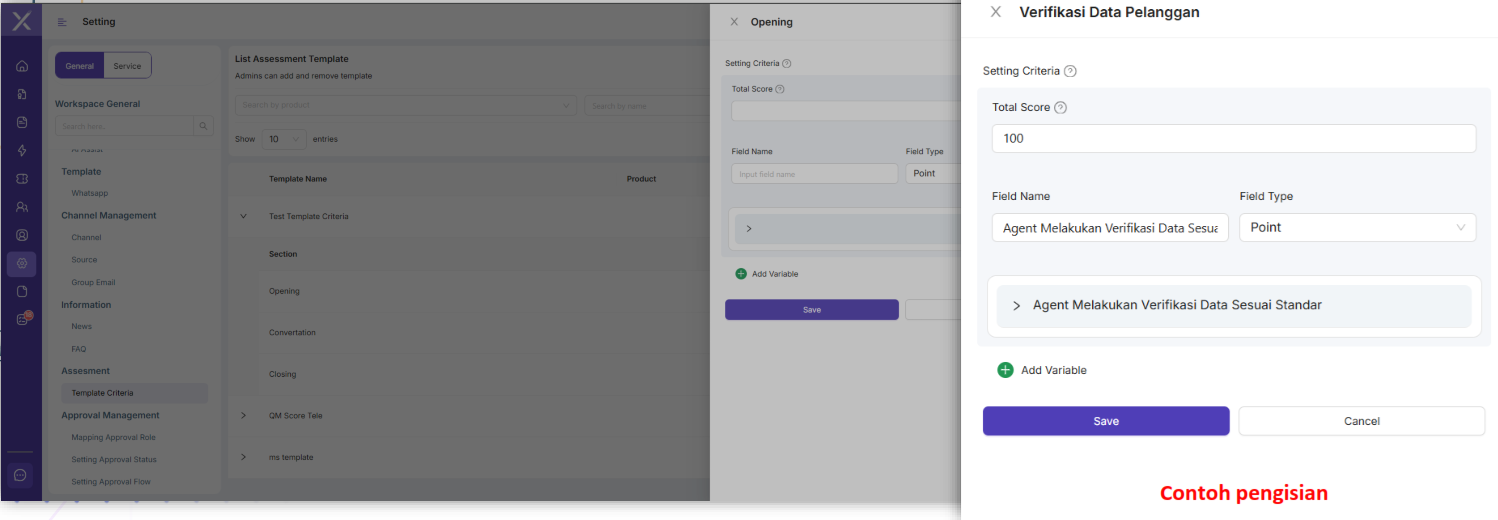Save the Verifikasi Data Pelanggan criteria
The image size is (1498, 520).
point(1106,421)
